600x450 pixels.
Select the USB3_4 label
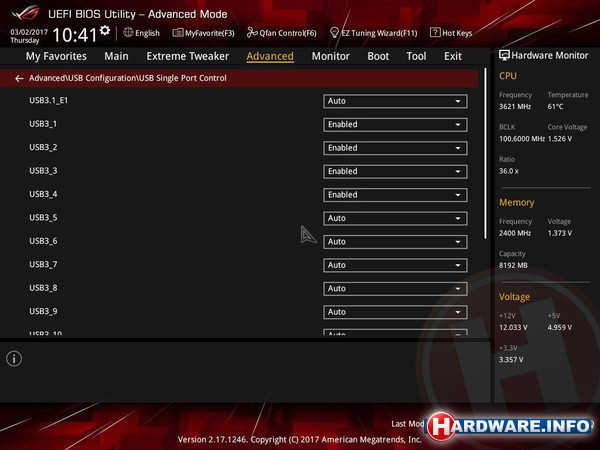[43, 194]
